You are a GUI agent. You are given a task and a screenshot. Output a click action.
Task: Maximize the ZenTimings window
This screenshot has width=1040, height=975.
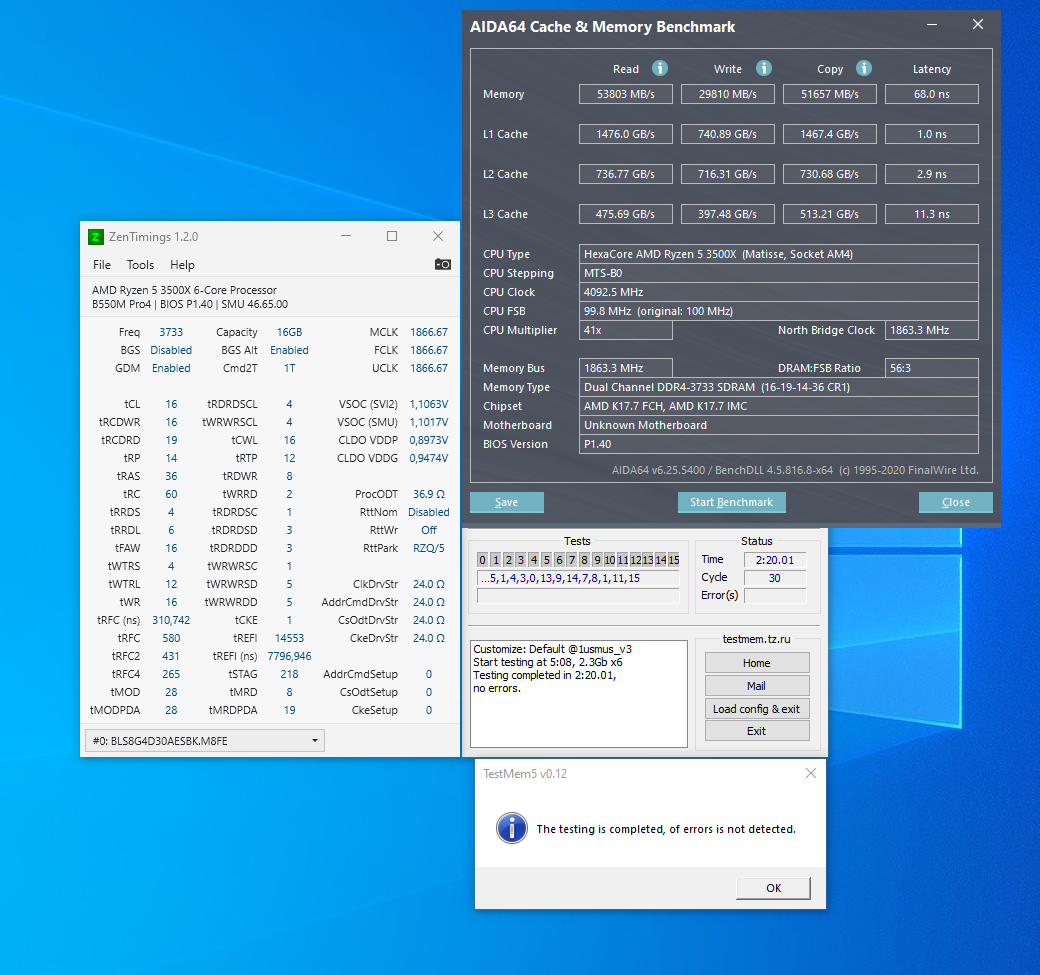392,236
